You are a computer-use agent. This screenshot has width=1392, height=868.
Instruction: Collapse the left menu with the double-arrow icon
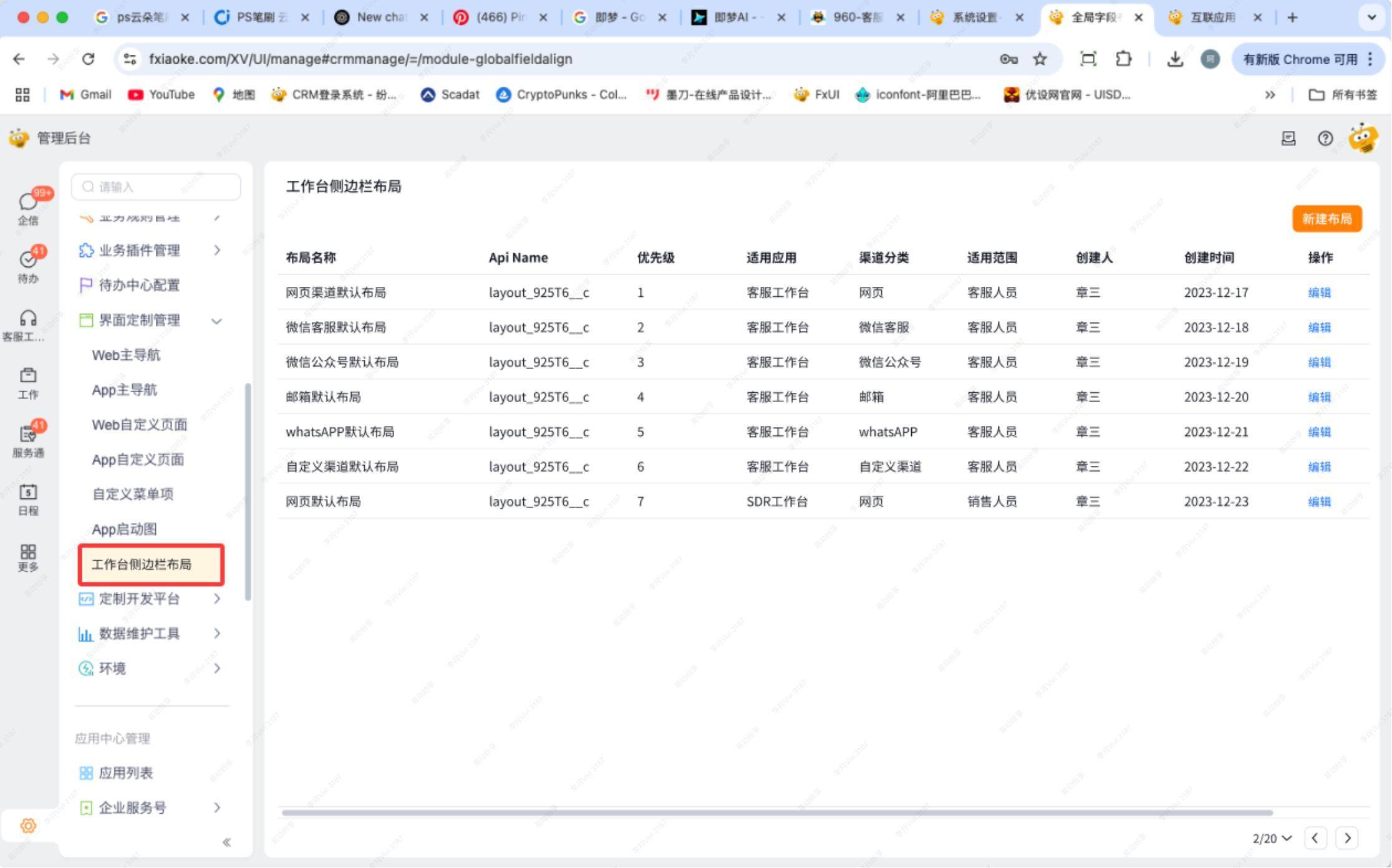tap(226, 842)
